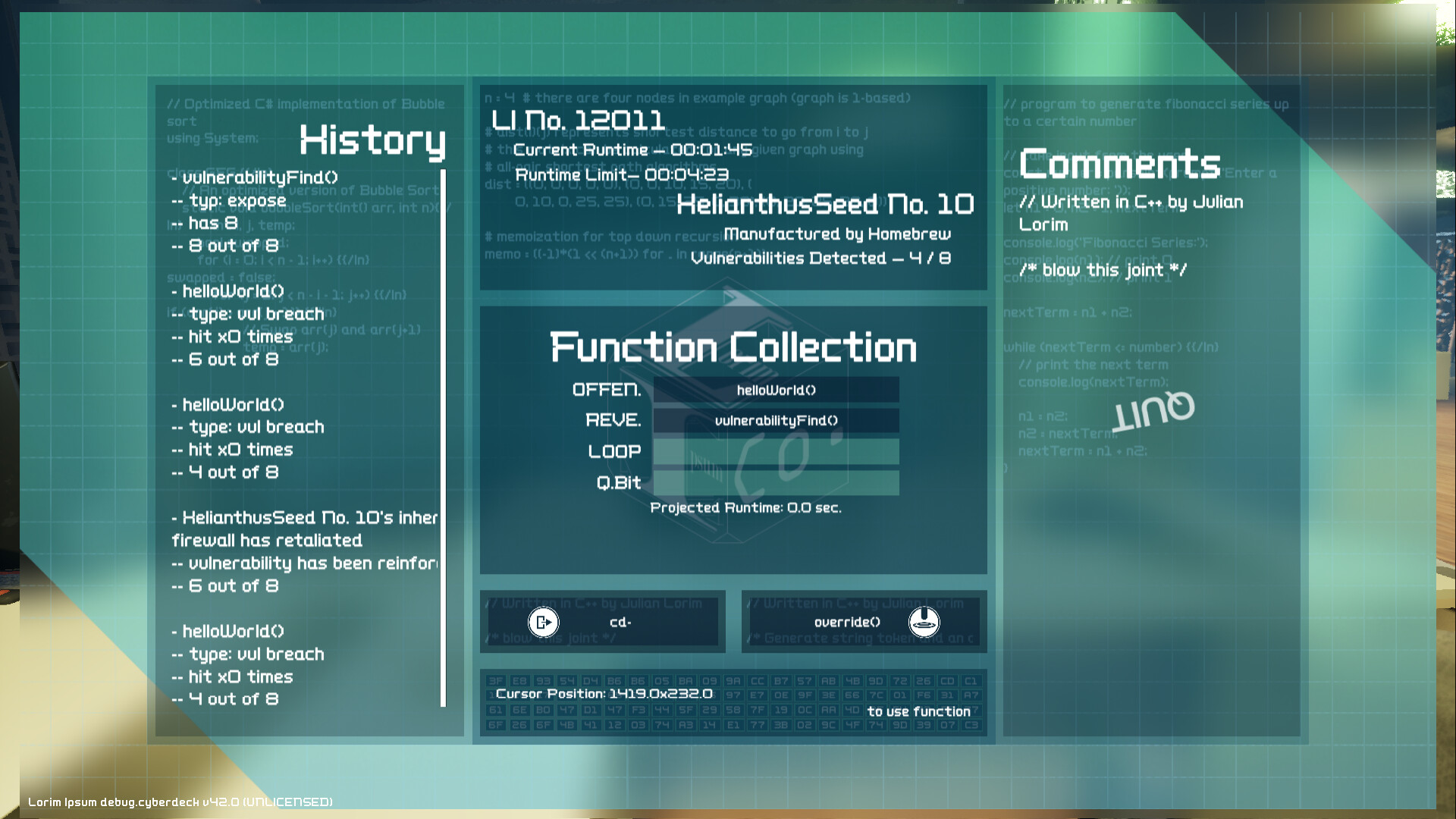This screenshot has height=819, width=1456.
Task: Click the joystick icon beside override()
Action: pos(924,623)
